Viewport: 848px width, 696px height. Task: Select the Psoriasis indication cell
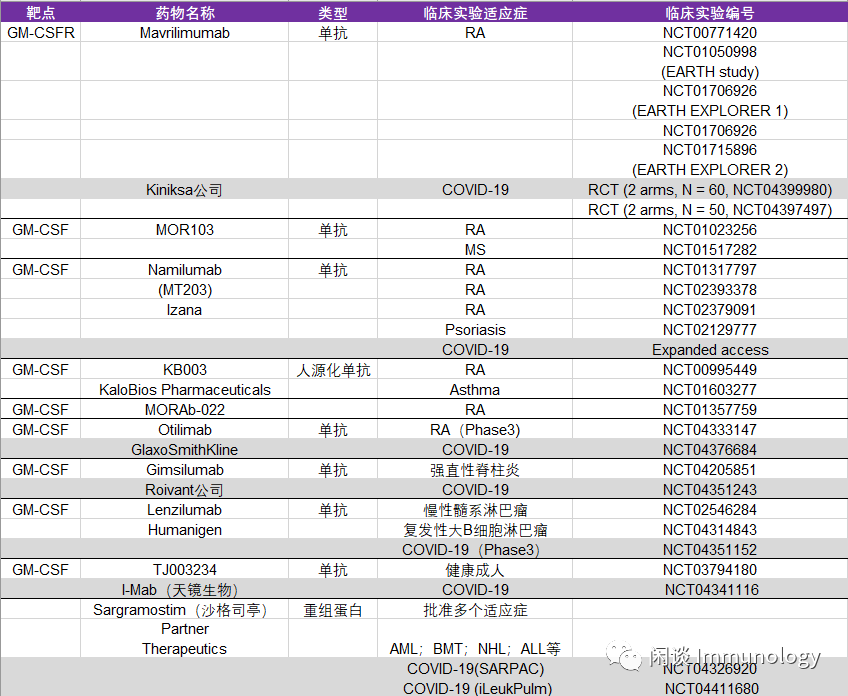[x=475, y=329]
